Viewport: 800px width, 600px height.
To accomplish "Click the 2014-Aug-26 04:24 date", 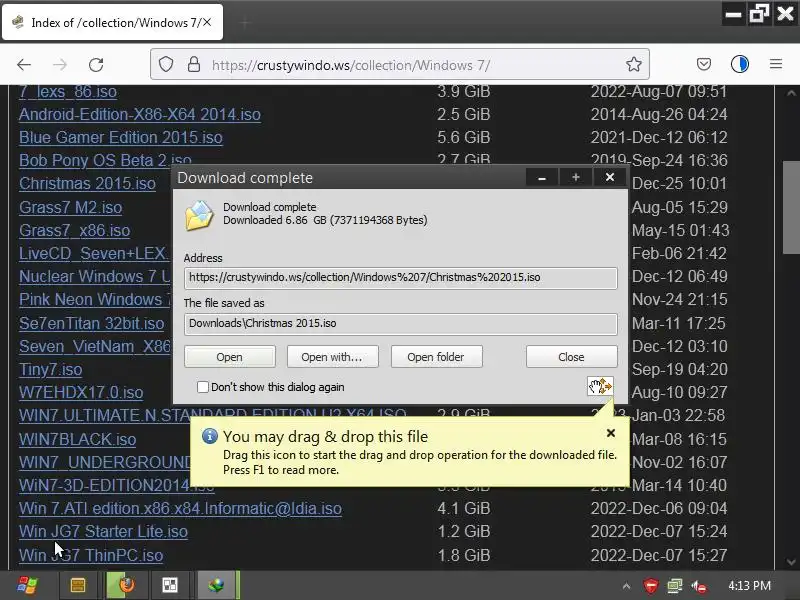I will [x=659, y=114].
